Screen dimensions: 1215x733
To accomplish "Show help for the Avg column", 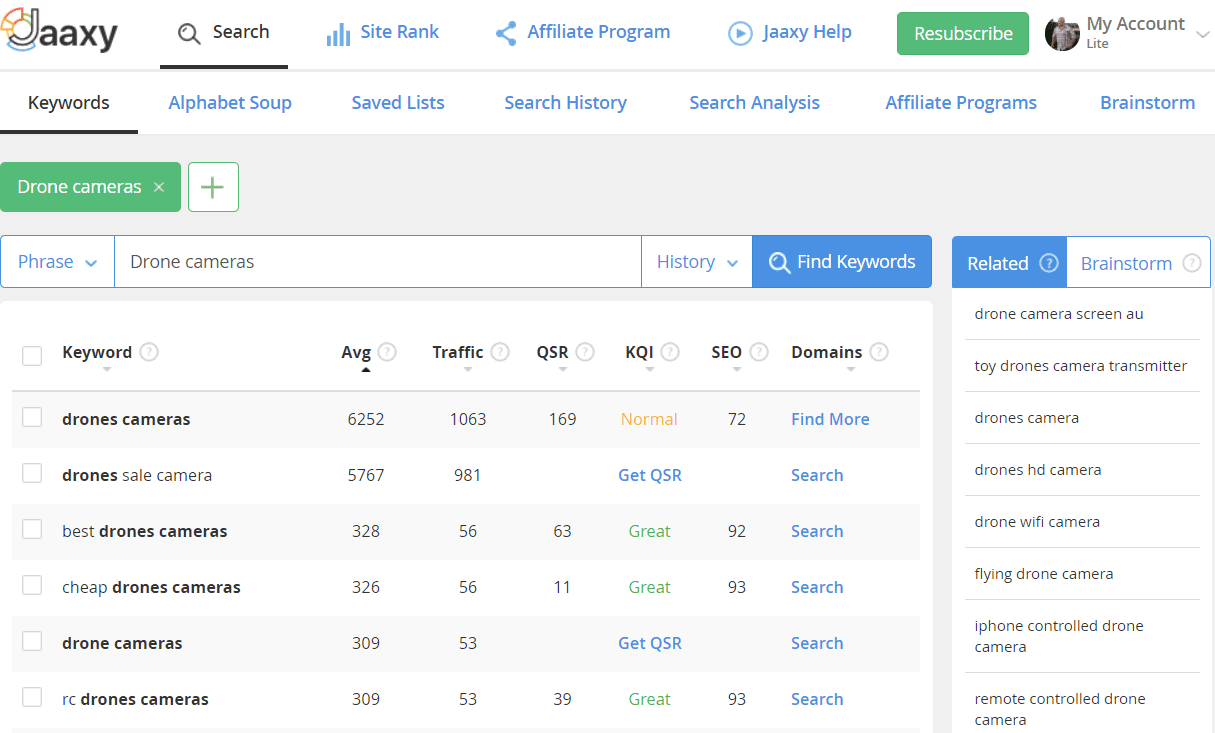I will (387, 352).
